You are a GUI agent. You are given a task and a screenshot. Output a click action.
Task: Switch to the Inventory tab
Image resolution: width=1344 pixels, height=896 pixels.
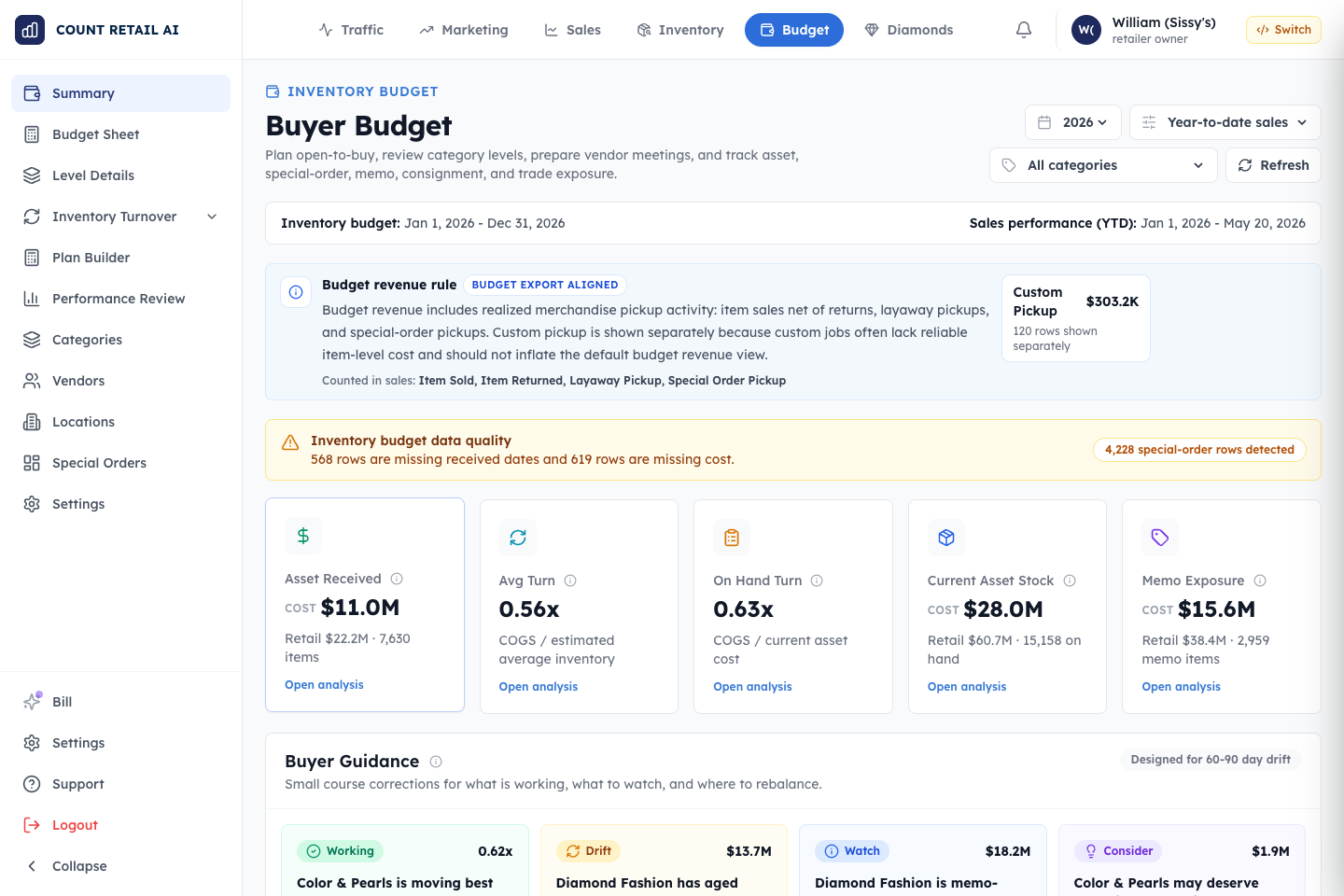(680, 30)
